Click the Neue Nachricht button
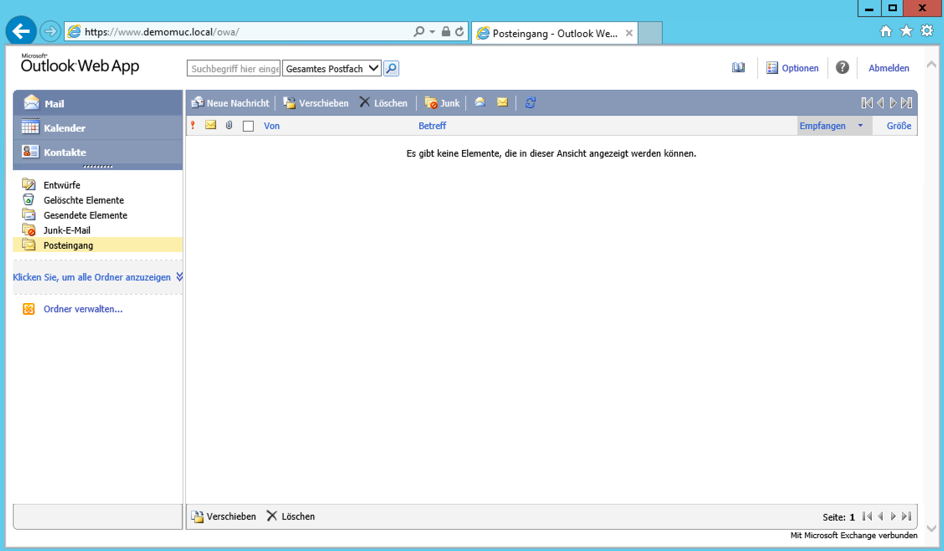 coord(229,103)
